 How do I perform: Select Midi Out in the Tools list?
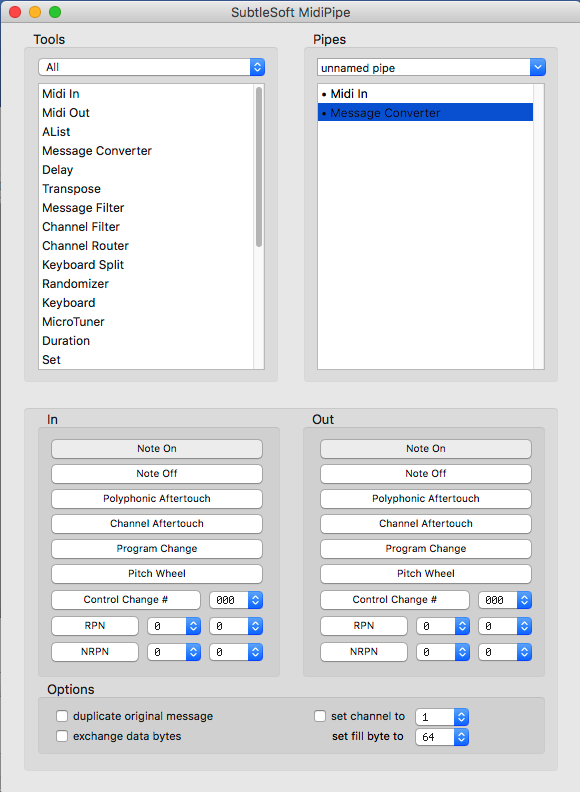(66, 113)
